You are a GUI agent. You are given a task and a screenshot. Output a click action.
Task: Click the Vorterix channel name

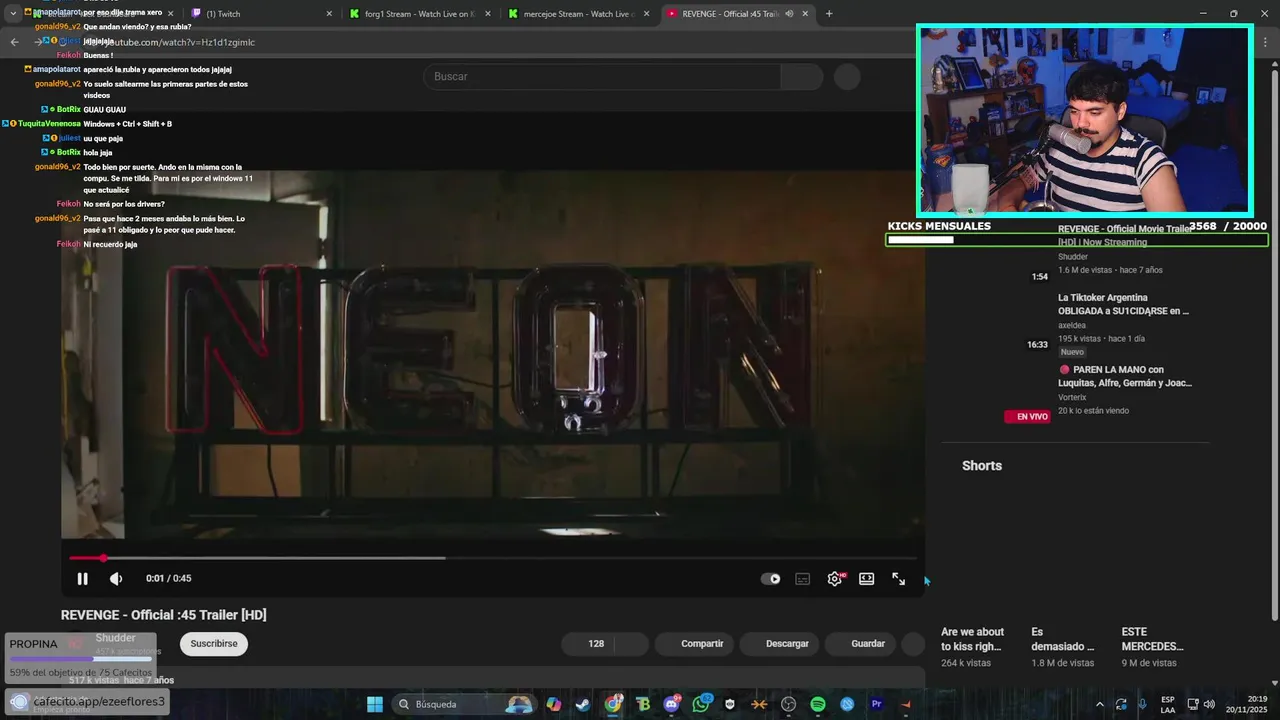click(x=1072, y=397)
